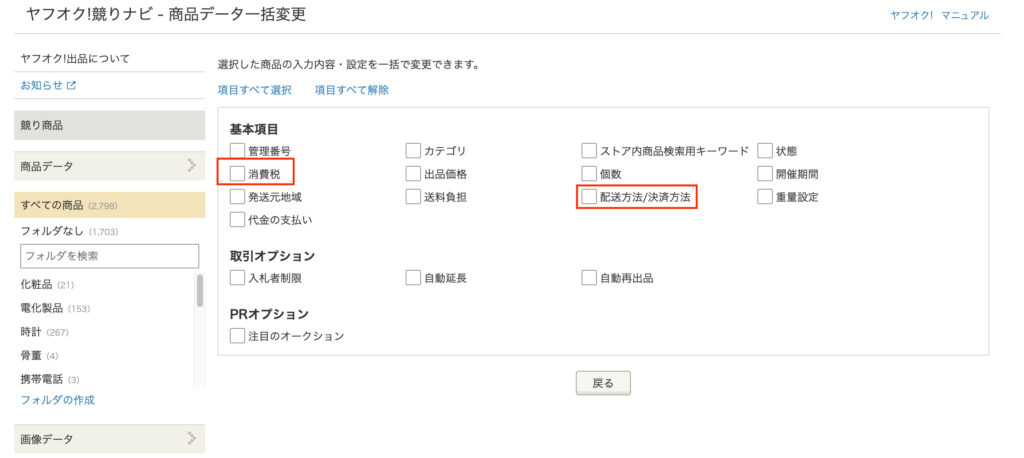Open the お知らせ external link icon
This screenshot has height=458, width=1024.
pos(71,86)
